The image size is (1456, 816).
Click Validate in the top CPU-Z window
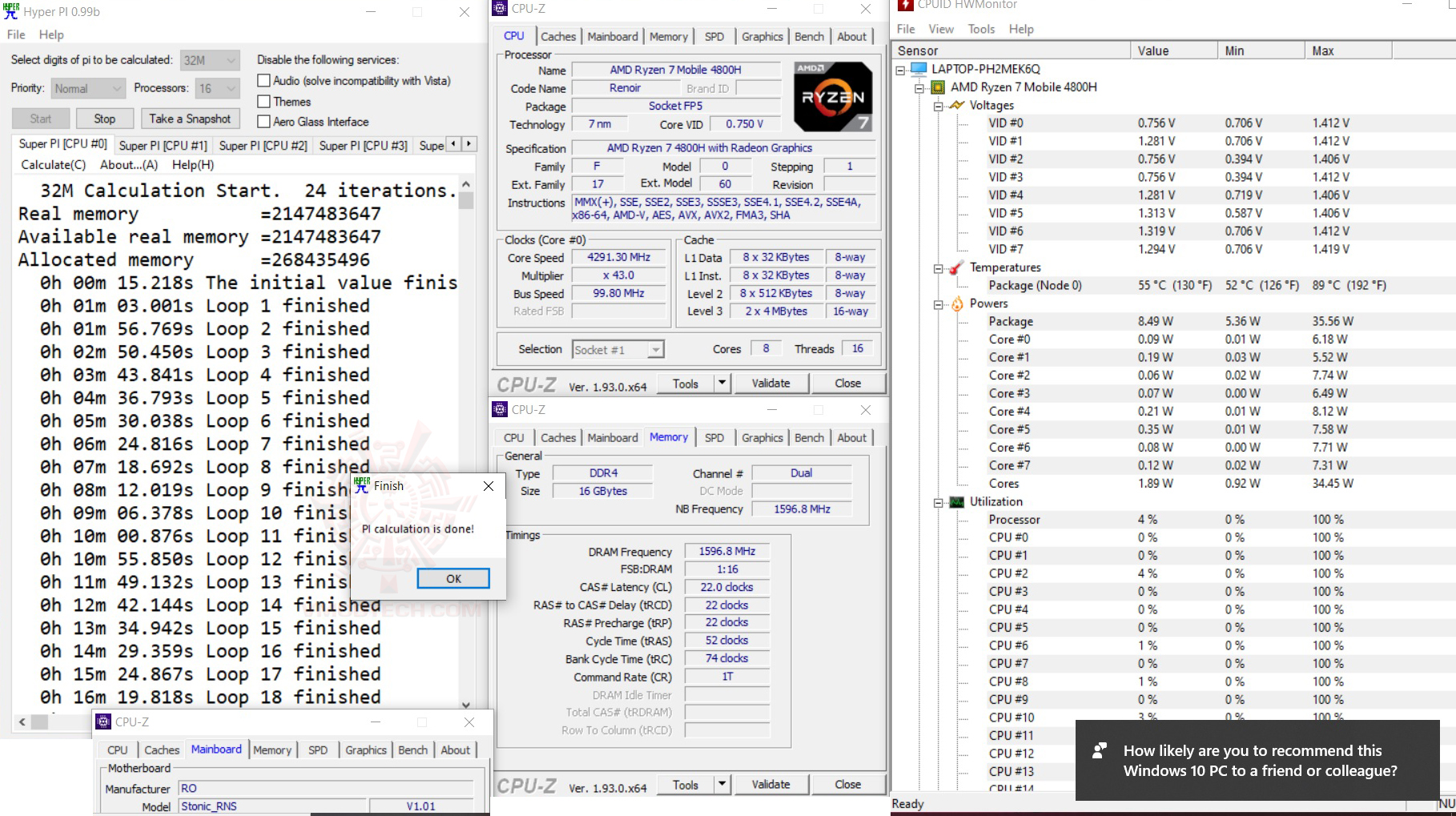(x=770, y=384)
